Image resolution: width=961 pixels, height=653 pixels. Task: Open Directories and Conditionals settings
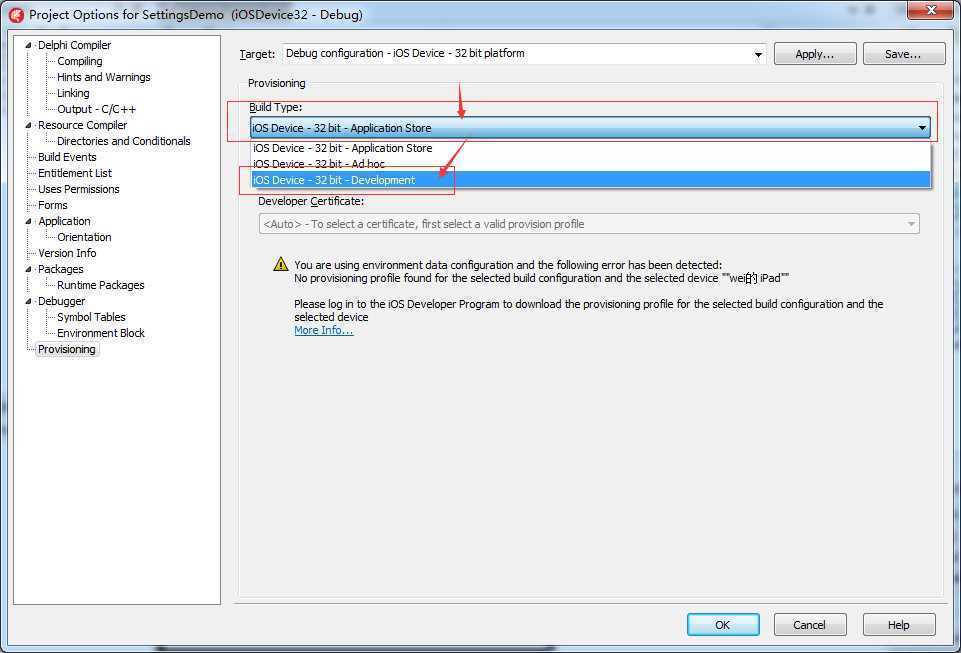point(123,140)
